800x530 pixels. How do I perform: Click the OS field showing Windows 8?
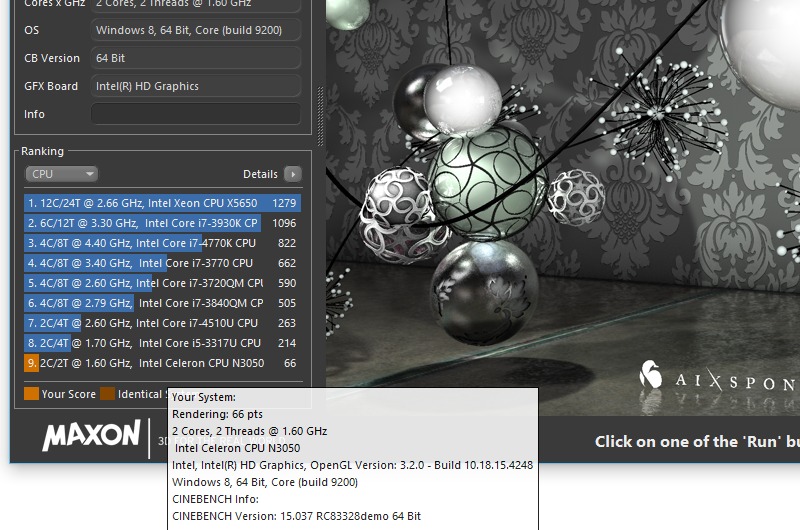[196, 30]
